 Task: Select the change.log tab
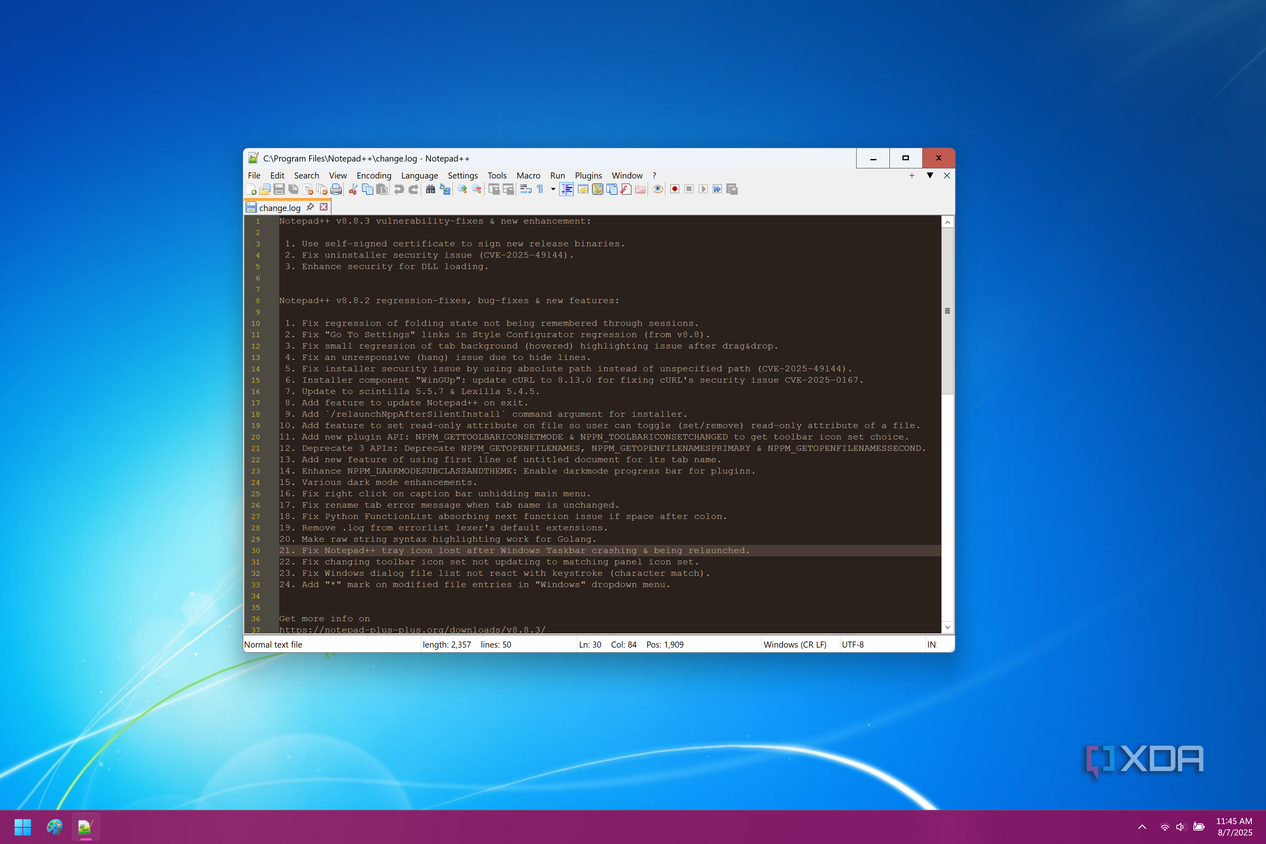279,208
